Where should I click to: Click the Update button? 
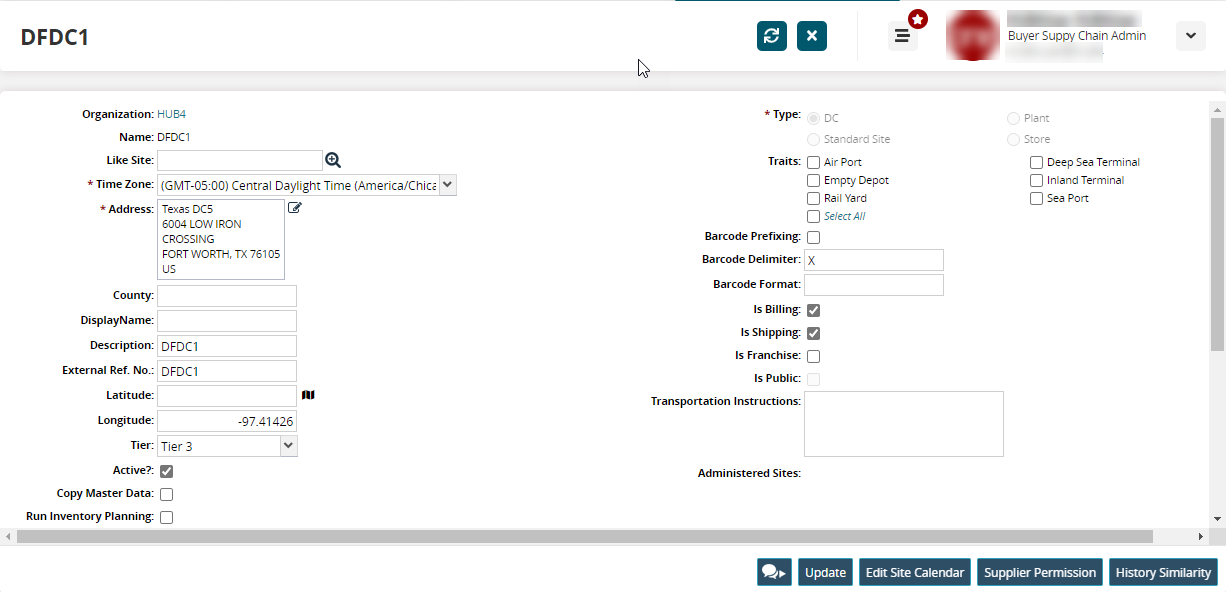(x=825, y=572)
